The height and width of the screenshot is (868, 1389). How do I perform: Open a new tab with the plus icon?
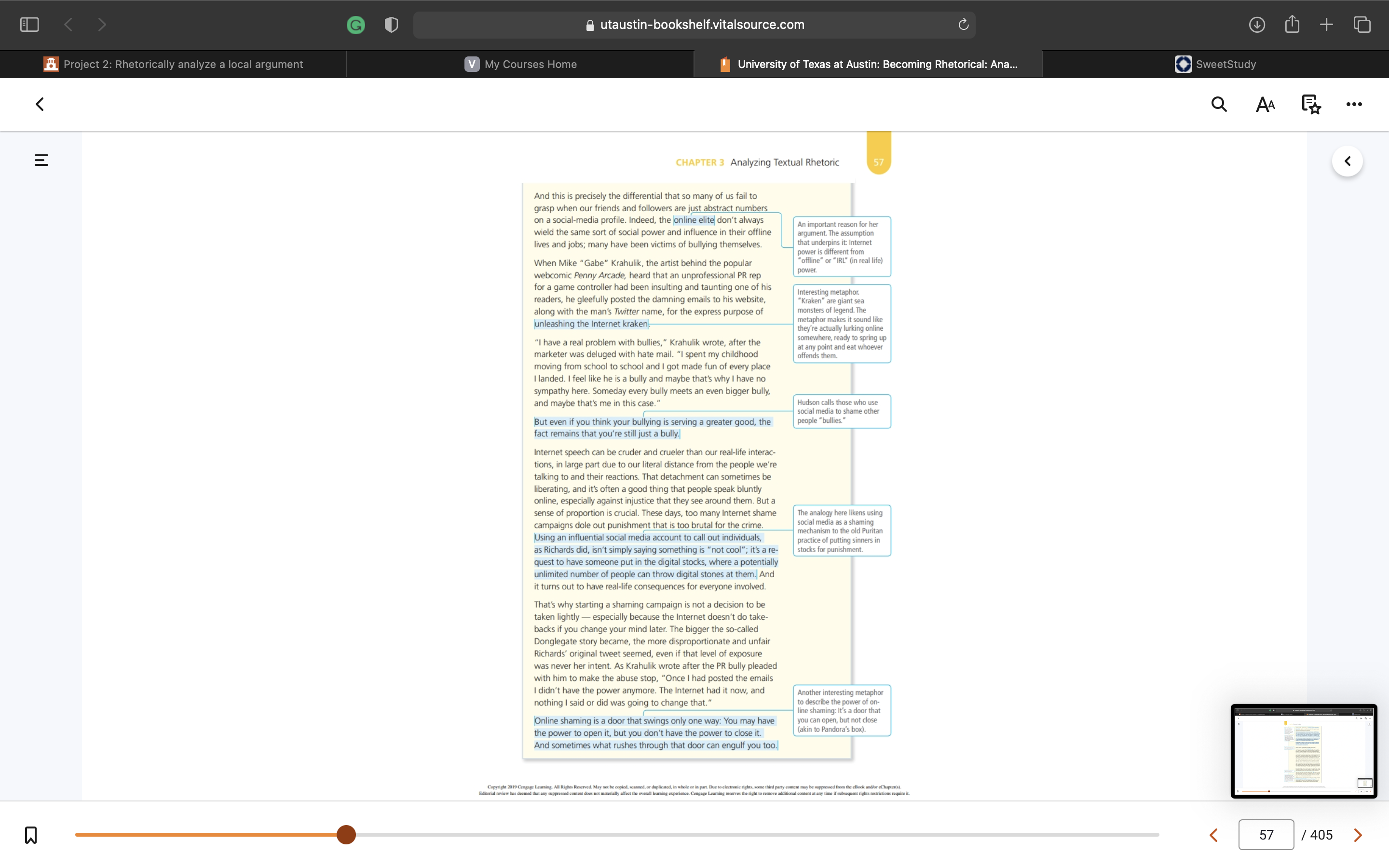[1326, 25]
